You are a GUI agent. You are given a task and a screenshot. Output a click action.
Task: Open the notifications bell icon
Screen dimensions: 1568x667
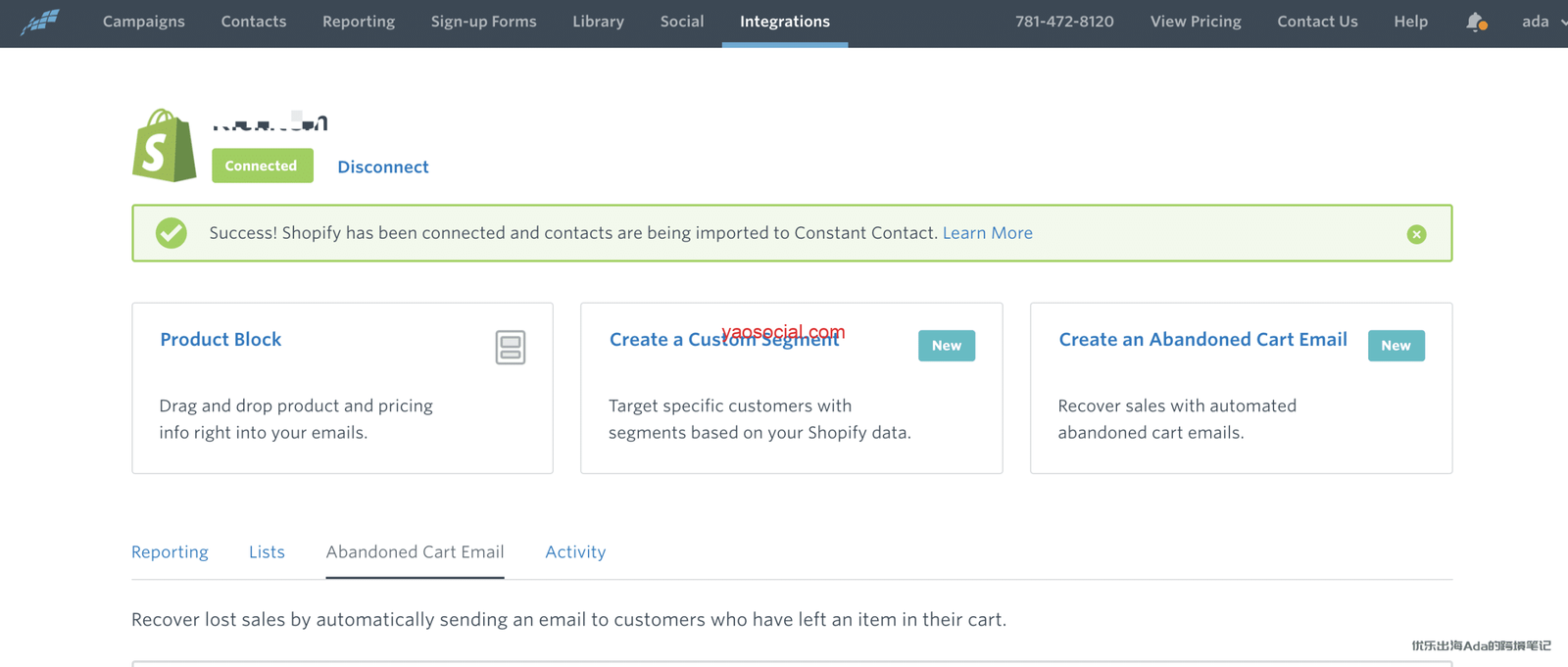pos(1475,22)
